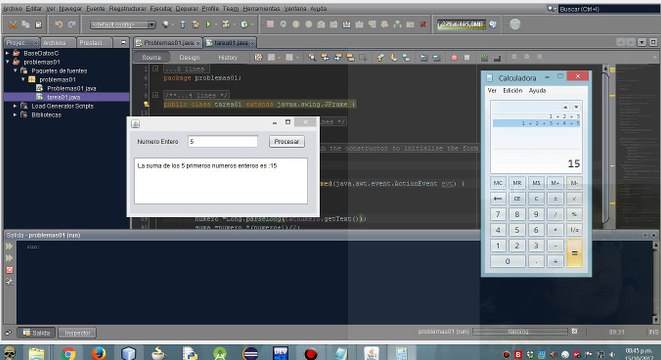Screen dimensions: 661x360
Task: Click the calculator equals button
Action: [574, 253]
